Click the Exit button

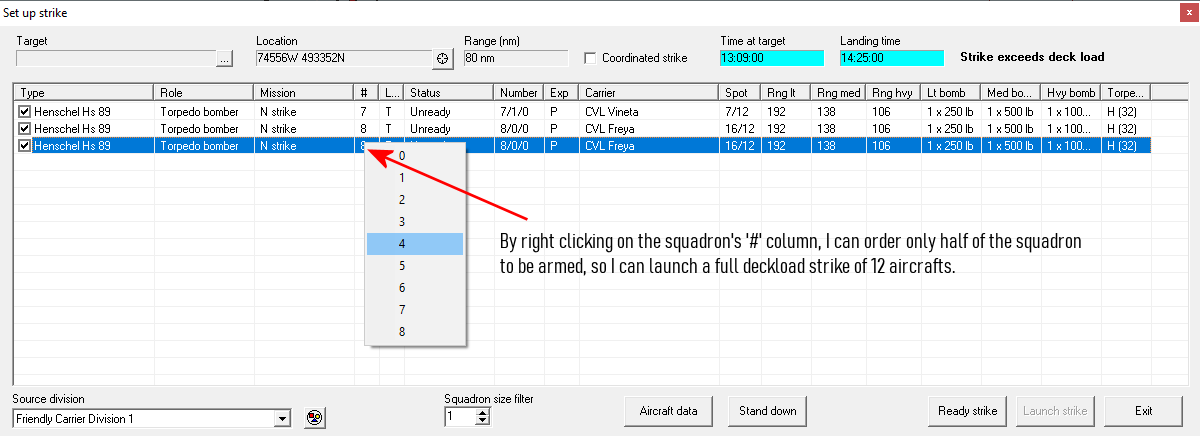point(1144,411)
